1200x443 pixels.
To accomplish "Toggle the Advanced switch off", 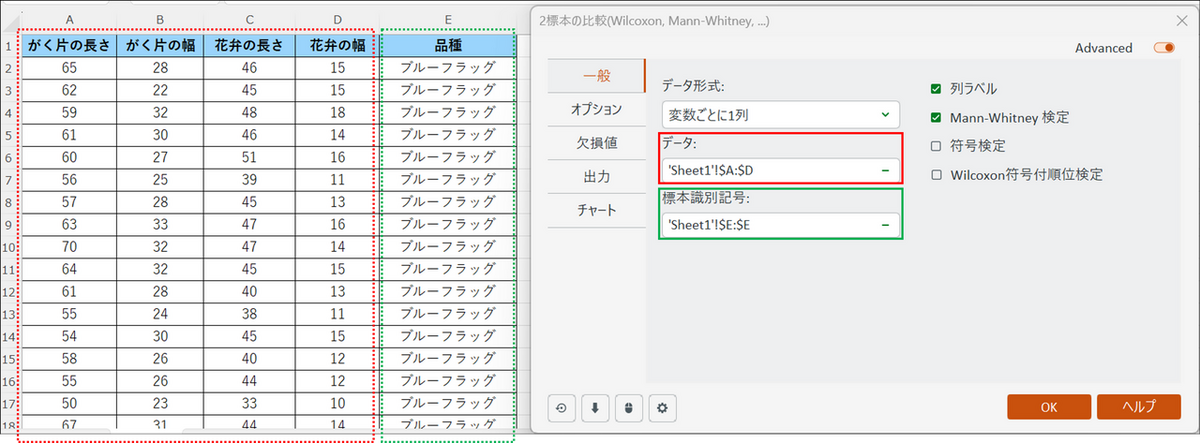I will pyautogui.click(x=1162, y=48).
